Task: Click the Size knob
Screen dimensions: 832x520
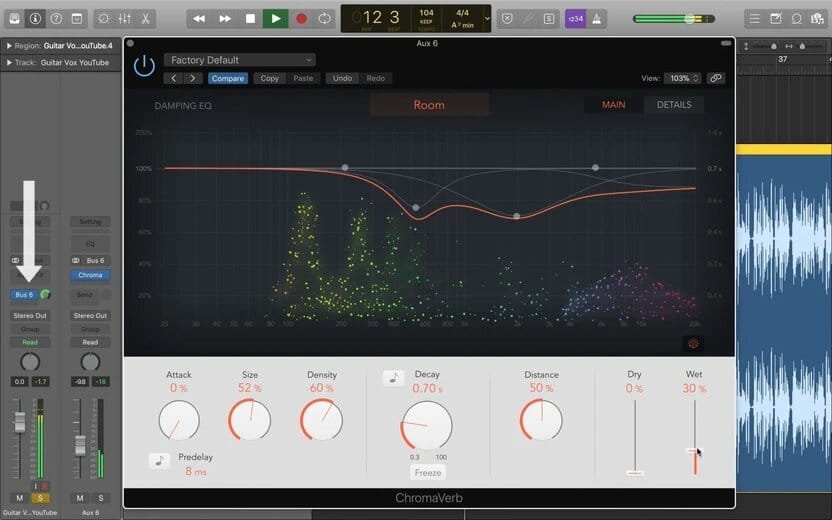Action: click(249, 420)
